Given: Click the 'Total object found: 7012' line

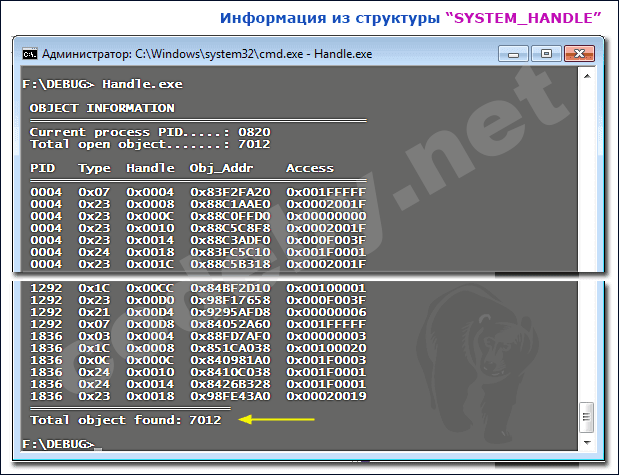Looking at the screenshot, I should click(x=126, y=420).
